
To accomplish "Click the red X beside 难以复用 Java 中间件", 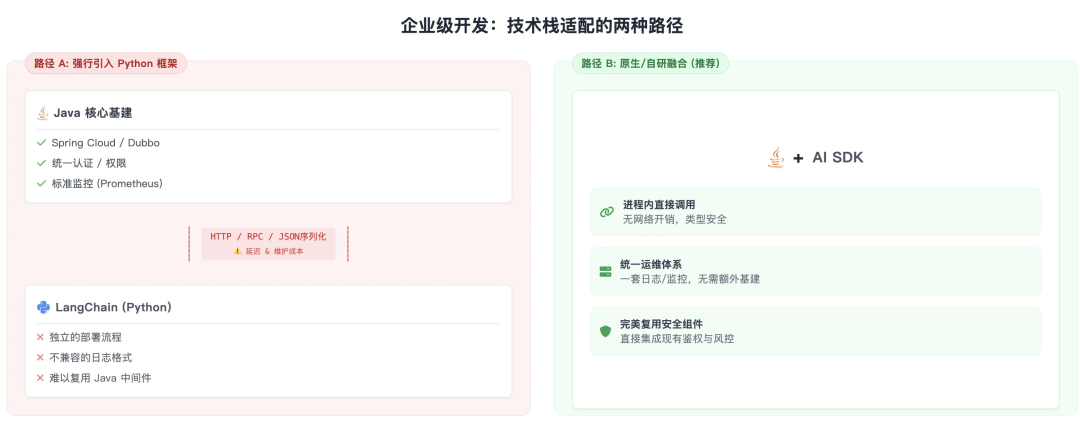I will tap(40, 377).
